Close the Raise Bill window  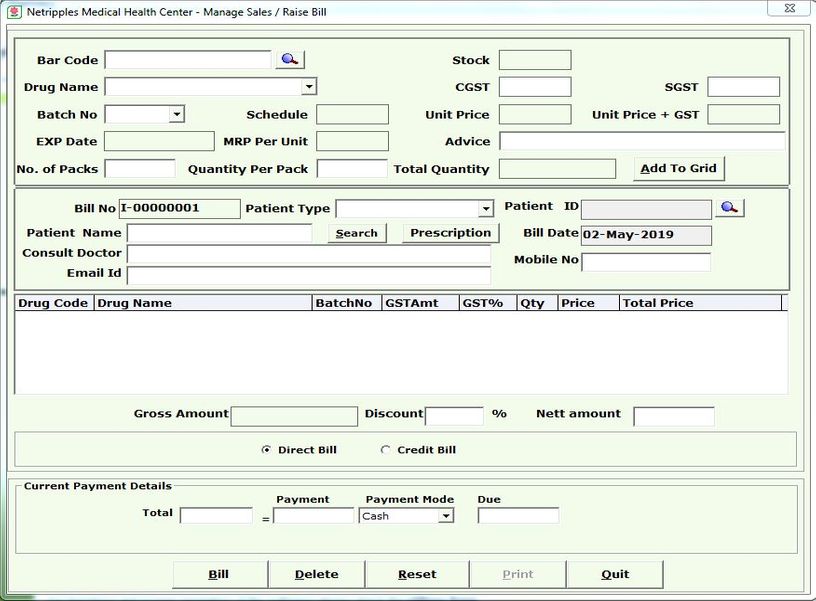pos(790,8)
